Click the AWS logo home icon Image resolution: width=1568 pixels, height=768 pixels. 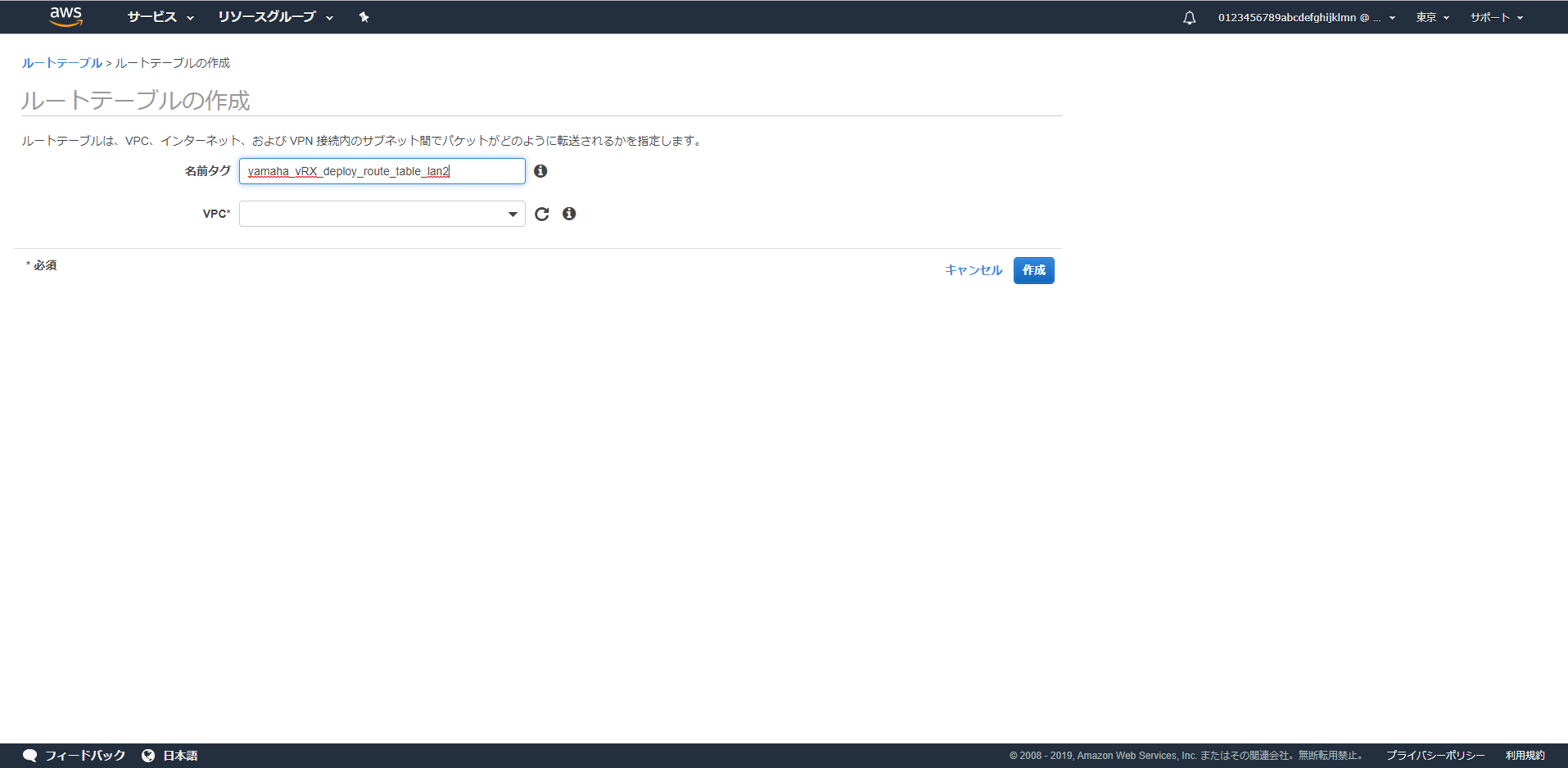pos(66,16)
